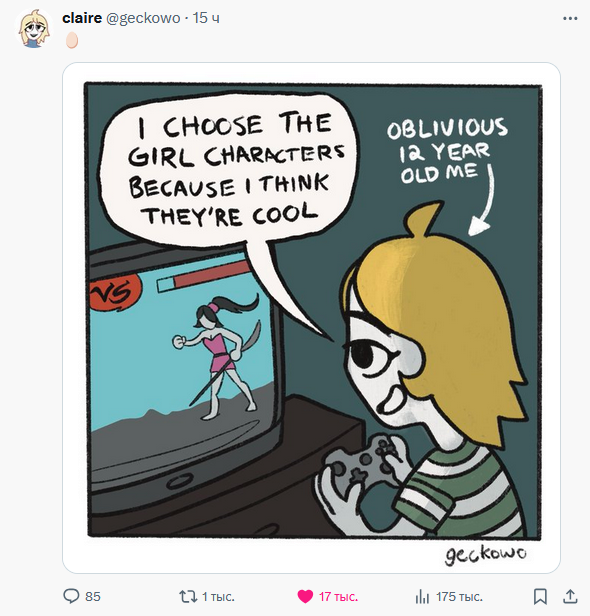Click the OBLIVIOUS 12 YEAR OLD ME caption
590x616 pixels.
[x=447, y=151]
